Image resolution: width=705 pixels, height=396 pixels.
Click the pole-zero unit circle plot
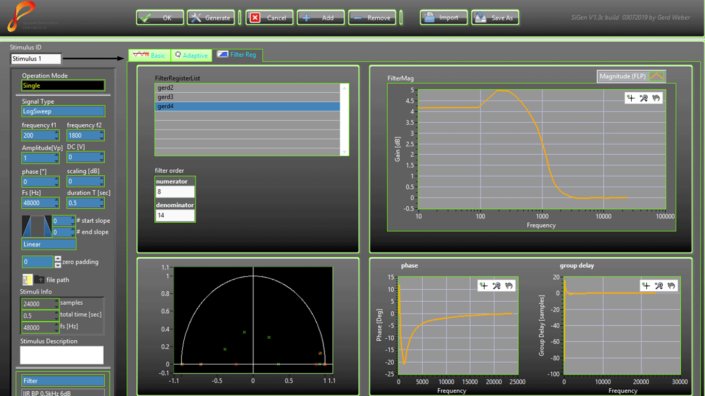click(253, 320)
